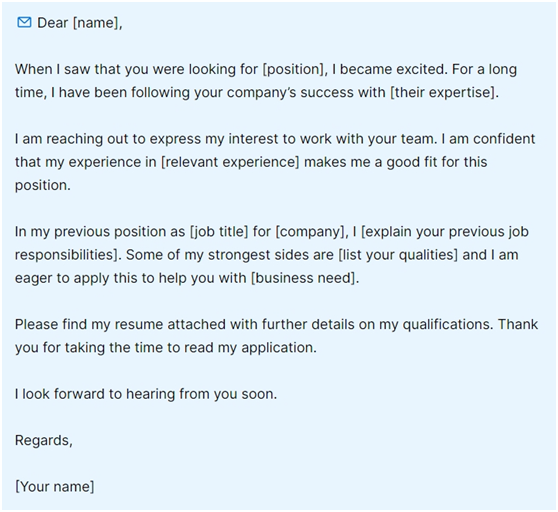Click the [their expertise] placeholder

click(442, 92)
